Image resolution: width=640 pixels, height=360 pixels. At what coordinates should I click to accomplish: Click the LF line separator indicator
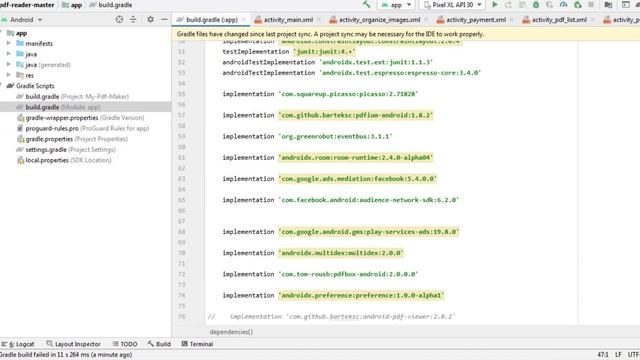pyautogui.click(x=618, y=355)
